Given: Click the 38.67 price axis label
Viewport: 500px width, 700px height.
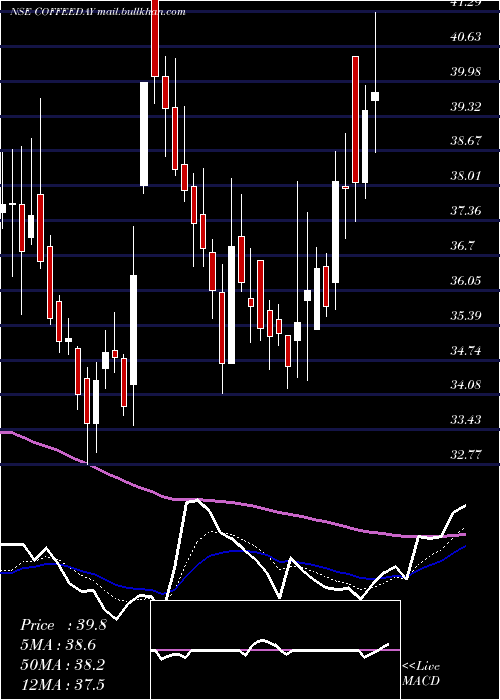Looking at the screenshot, I should pyautogui.click(x=466, y=141).
